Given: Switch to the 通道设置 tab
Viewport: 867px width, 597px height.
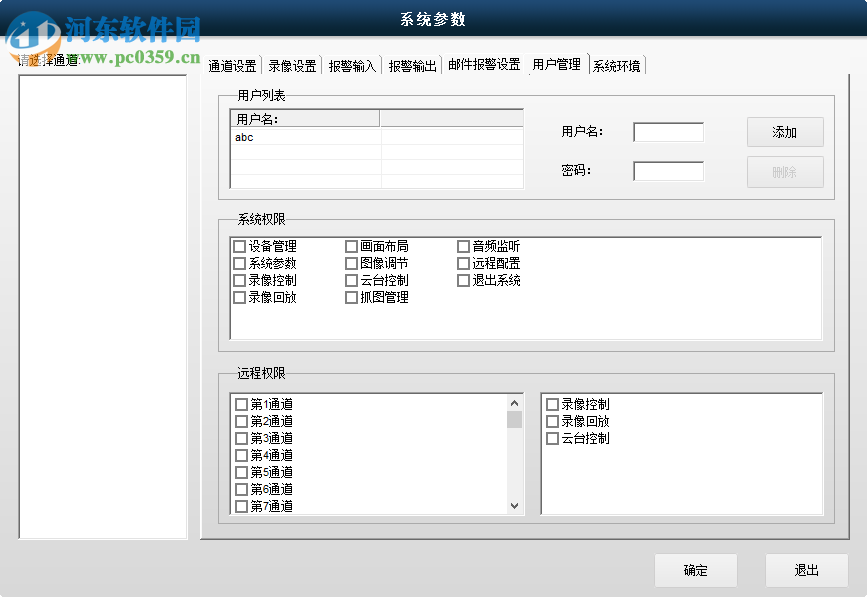Looking at the screenshot, I should click(234, 63).
